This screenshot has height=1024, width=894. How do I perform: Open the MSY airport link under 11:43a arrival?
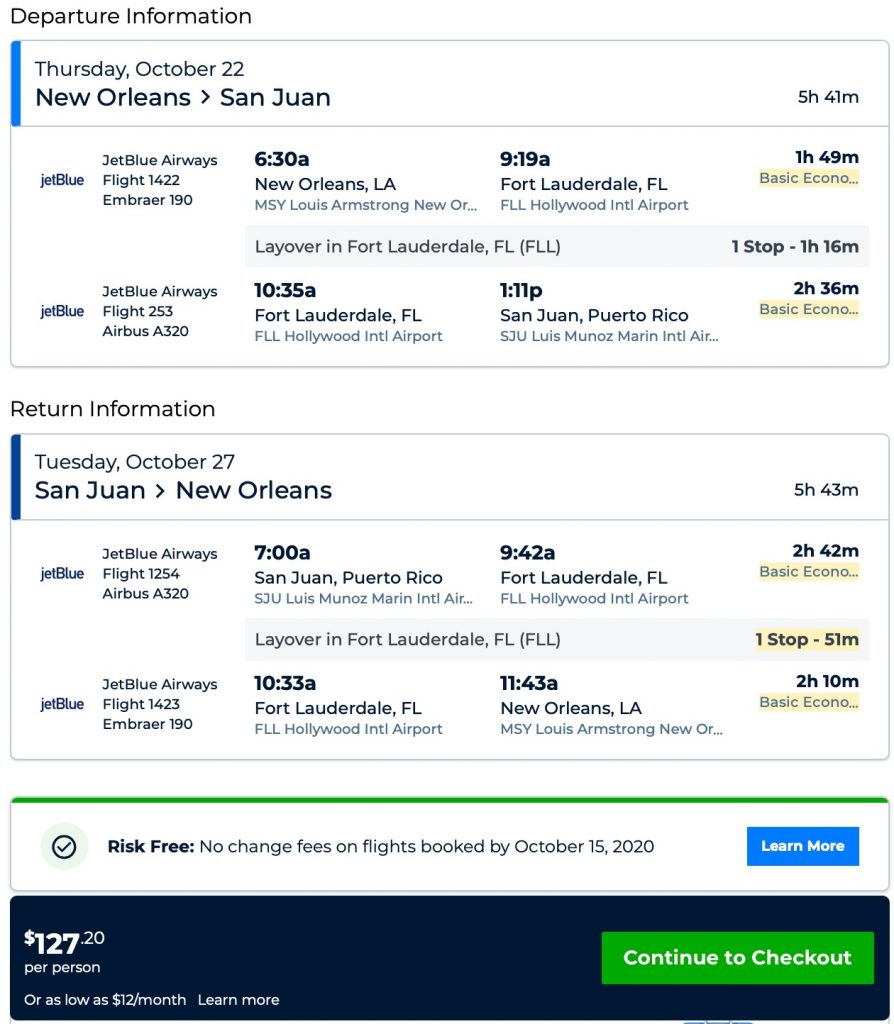point(611,729)
